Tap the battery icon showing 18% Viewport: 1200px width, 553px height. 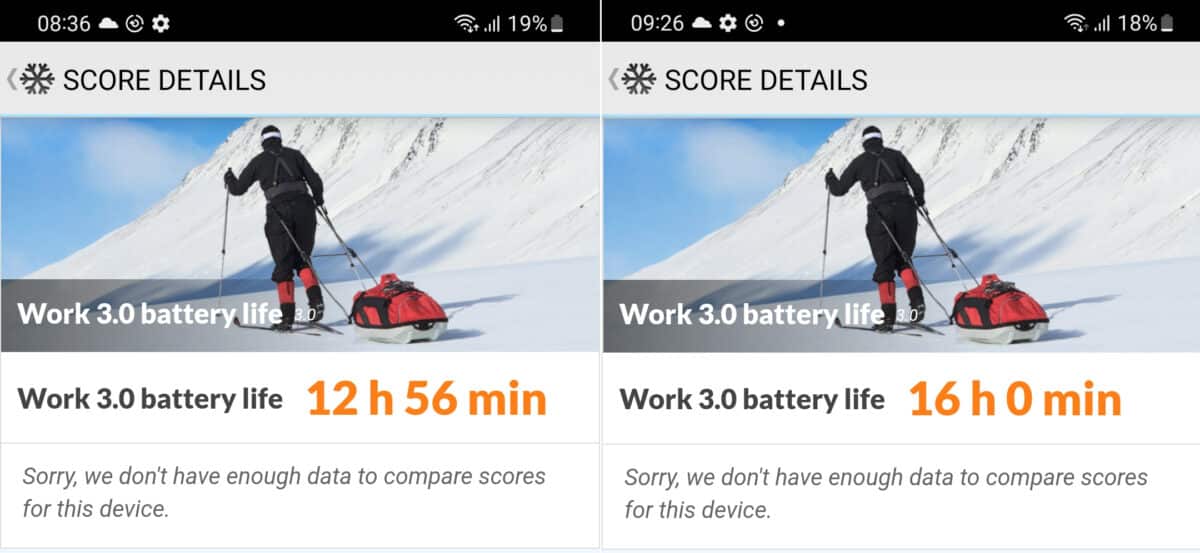pyautogui.click(x=1167, y=23)
